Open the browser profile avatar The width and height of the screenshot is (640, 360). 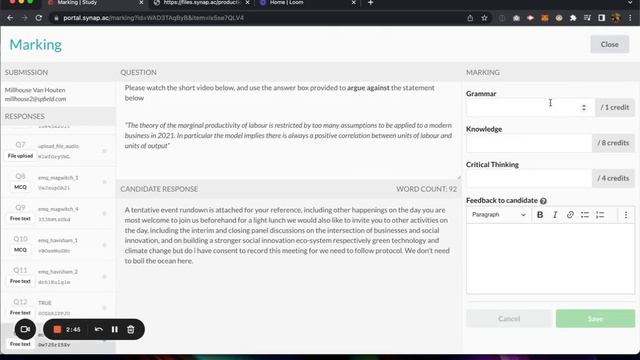point(616,18)
